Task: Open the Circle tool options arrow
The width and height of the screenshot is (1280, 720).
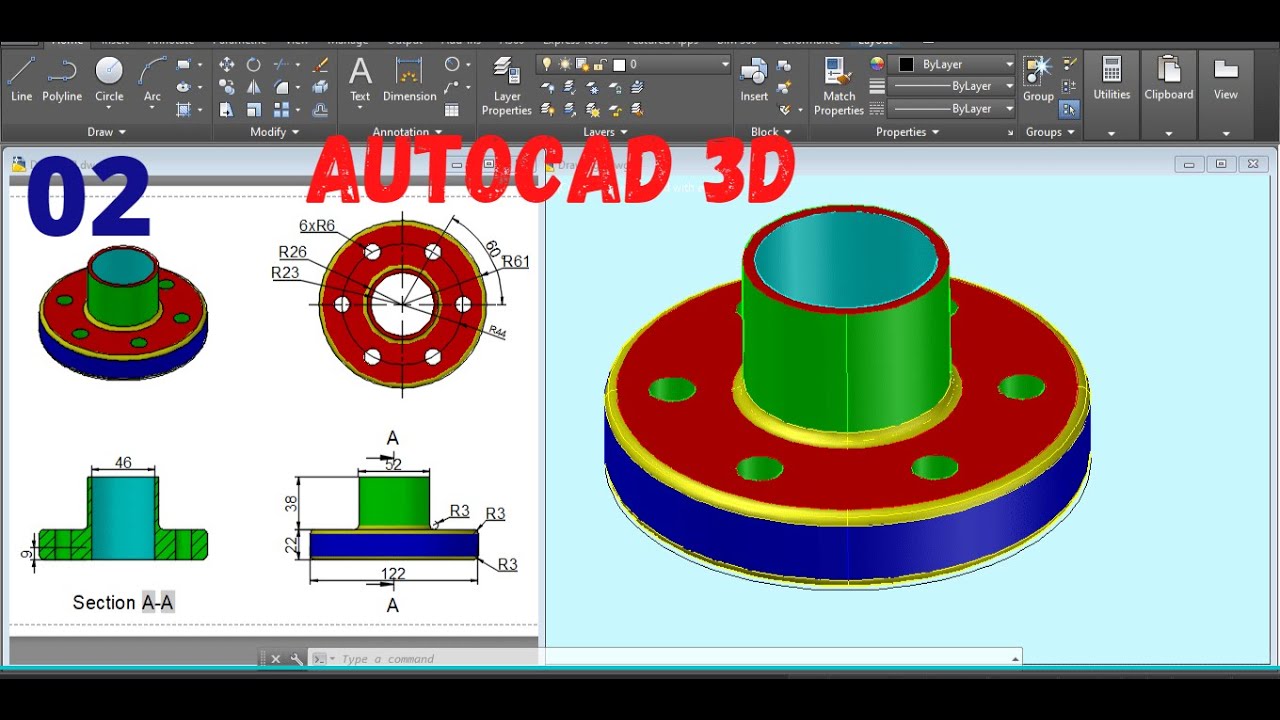Action: pos(109,110)
